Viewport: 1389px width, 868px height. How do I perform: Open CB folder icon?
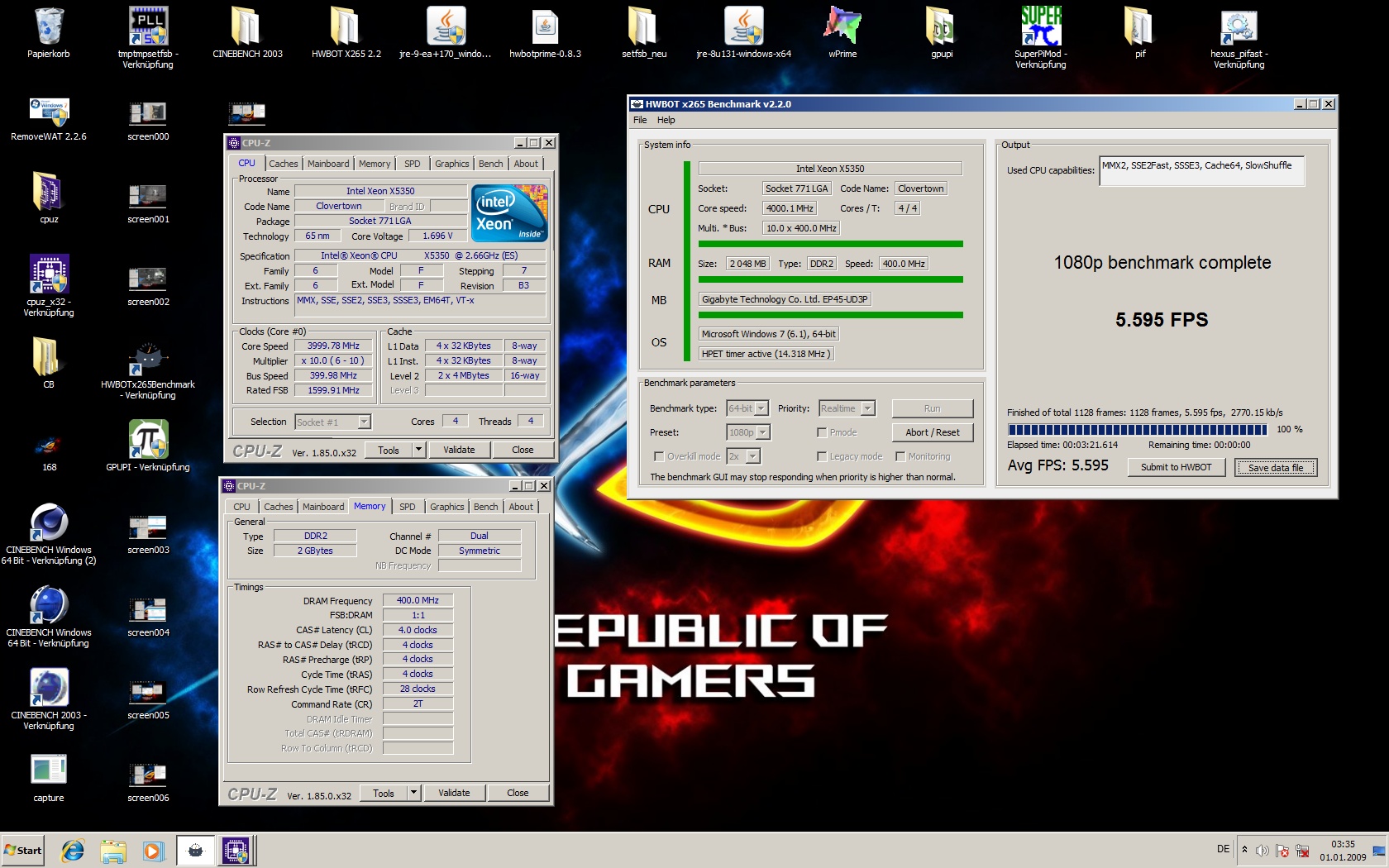pos(49,357)
